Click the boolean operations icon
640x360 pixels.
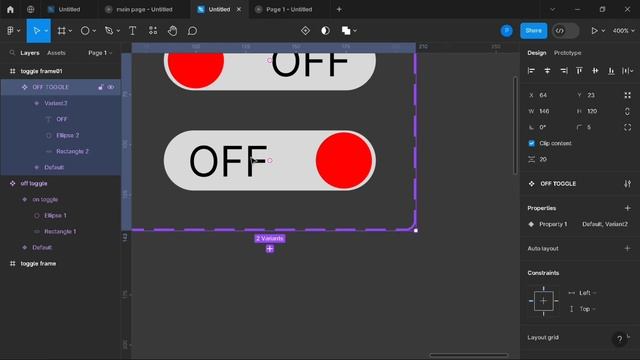click(346, 31)
